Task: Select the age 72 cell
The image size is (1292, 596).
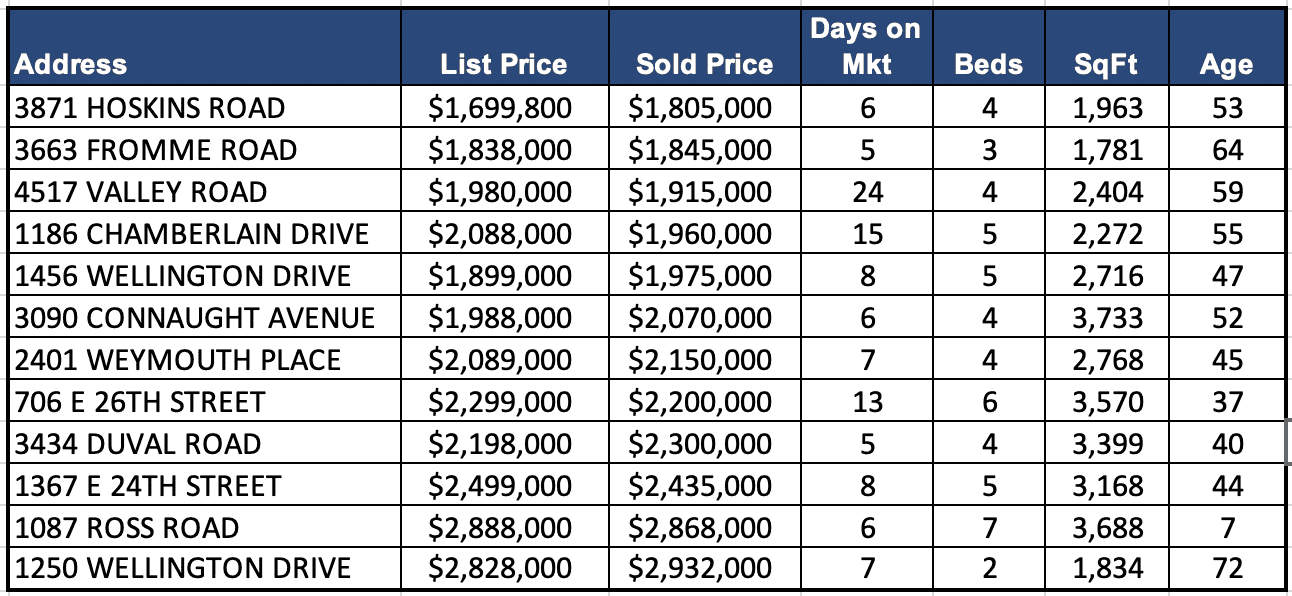Action: (1227, 569)
